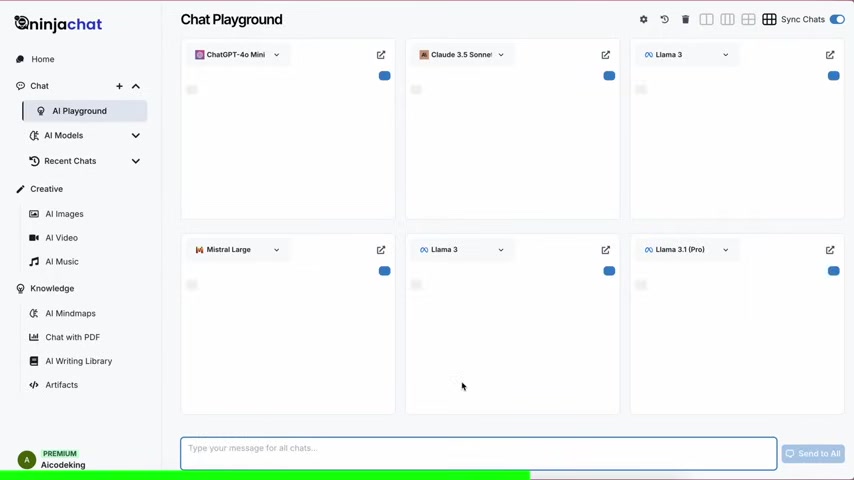Click the green video progress bar

pyautogui.click(x=265, y=475)
